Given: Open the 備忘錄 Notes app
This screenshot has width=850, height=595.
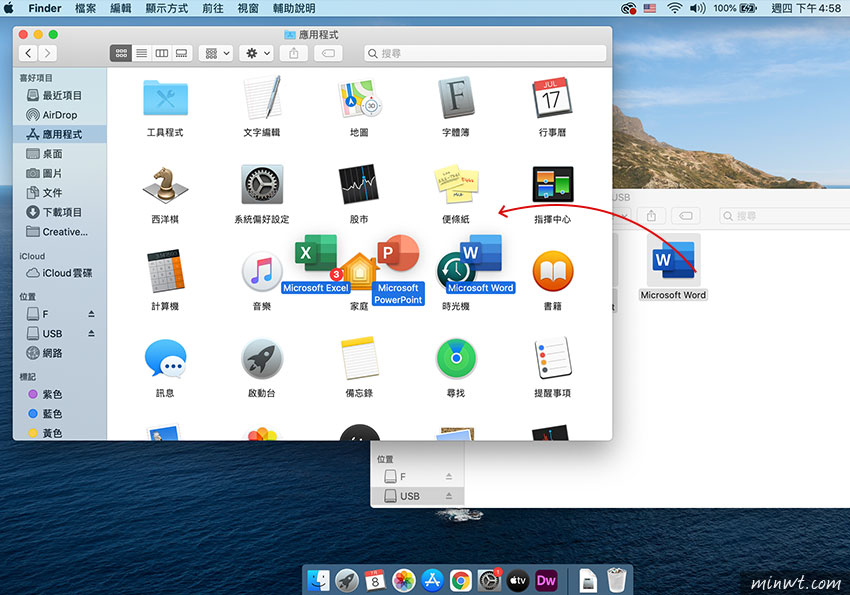Looking at the screenshot, I should tap(359, 358).
